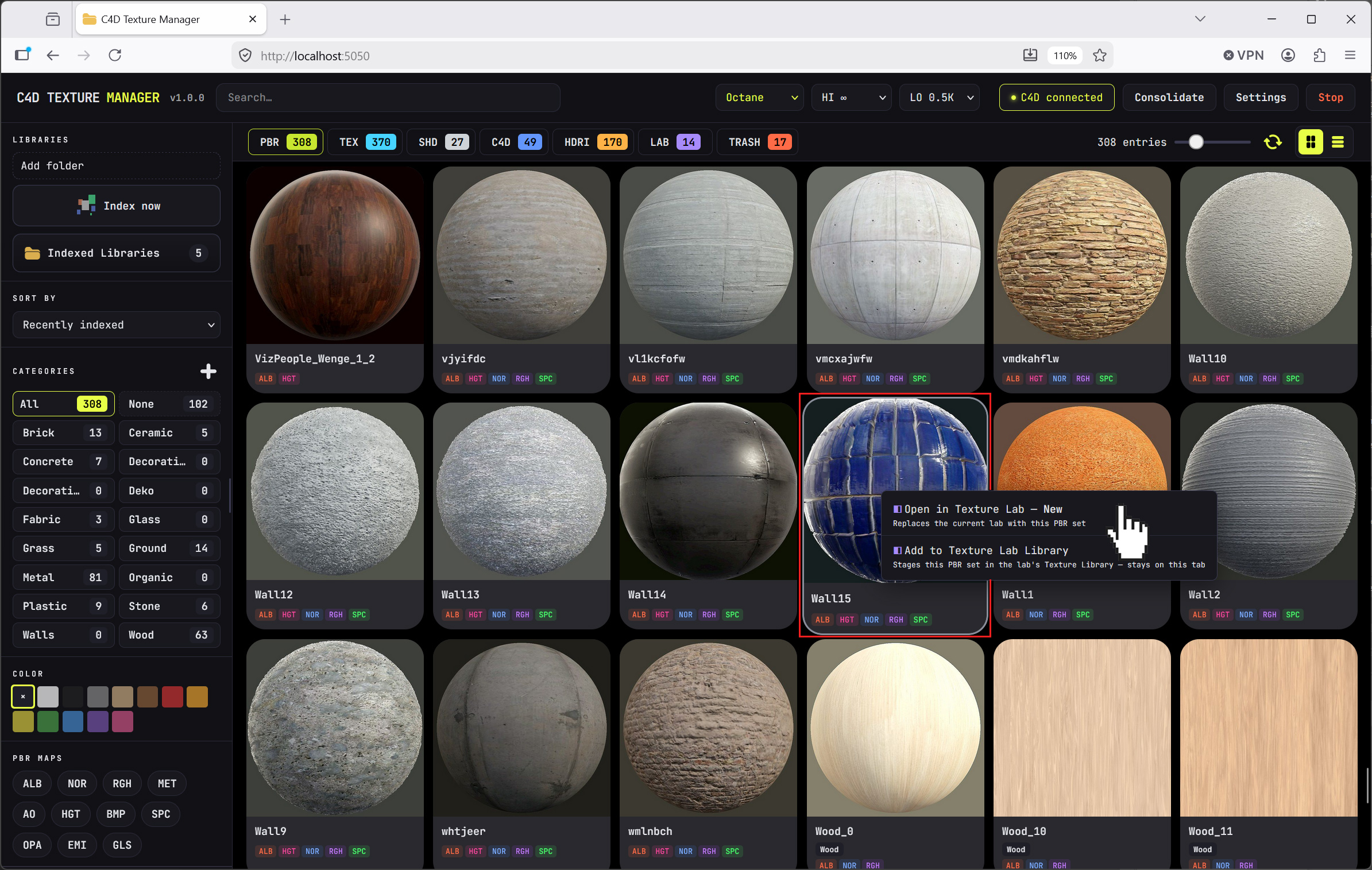Select the blue color swatch filter
This screenshot has width=1372, height=870.
point(73,721)
